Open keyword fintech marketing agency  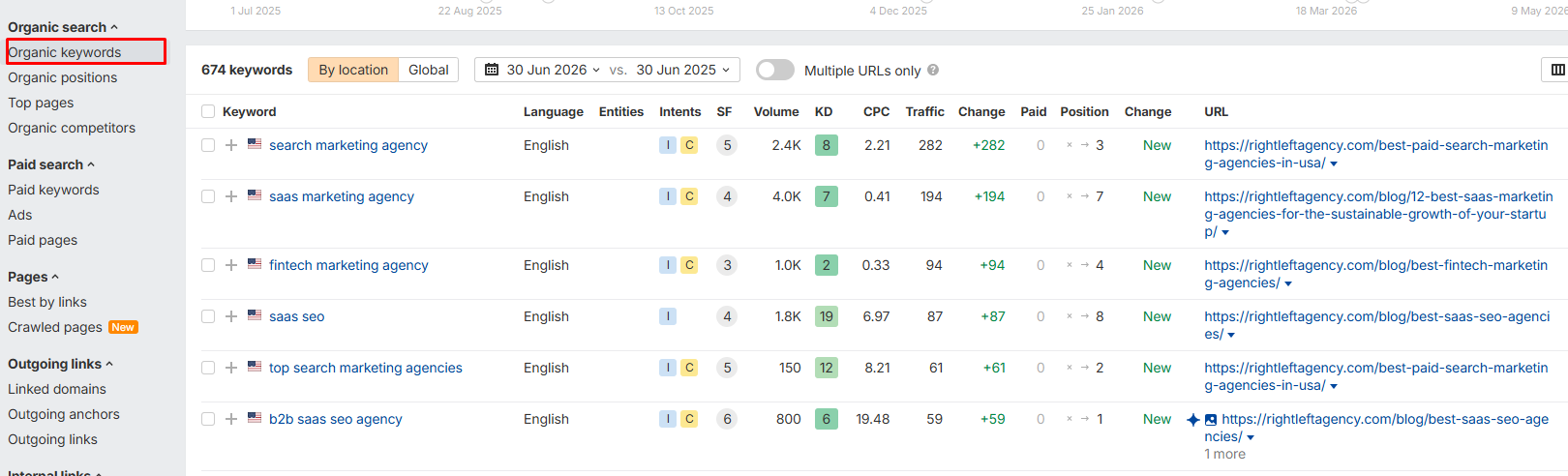coord(348,265)
